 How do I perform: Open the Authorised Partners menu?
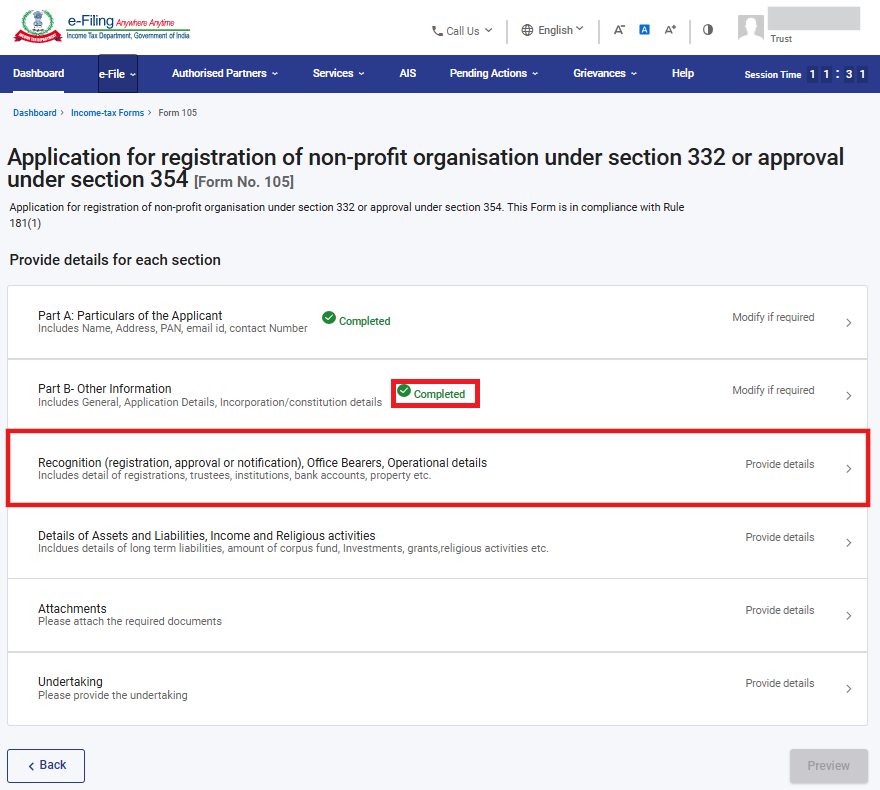coord(224,74)
